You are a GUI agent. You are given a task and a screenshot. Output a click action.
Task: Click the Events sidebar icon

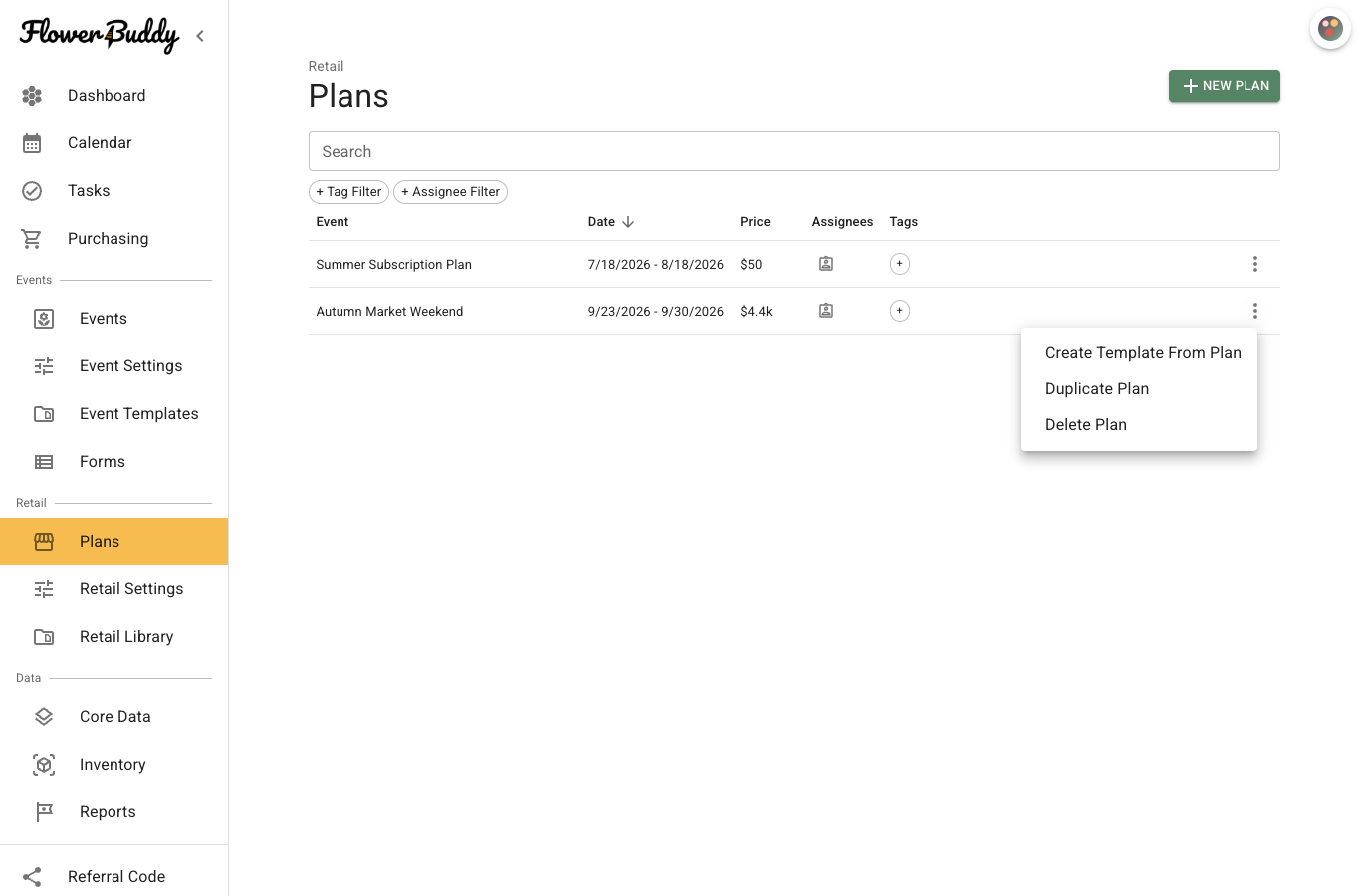[x=44, y=319]
